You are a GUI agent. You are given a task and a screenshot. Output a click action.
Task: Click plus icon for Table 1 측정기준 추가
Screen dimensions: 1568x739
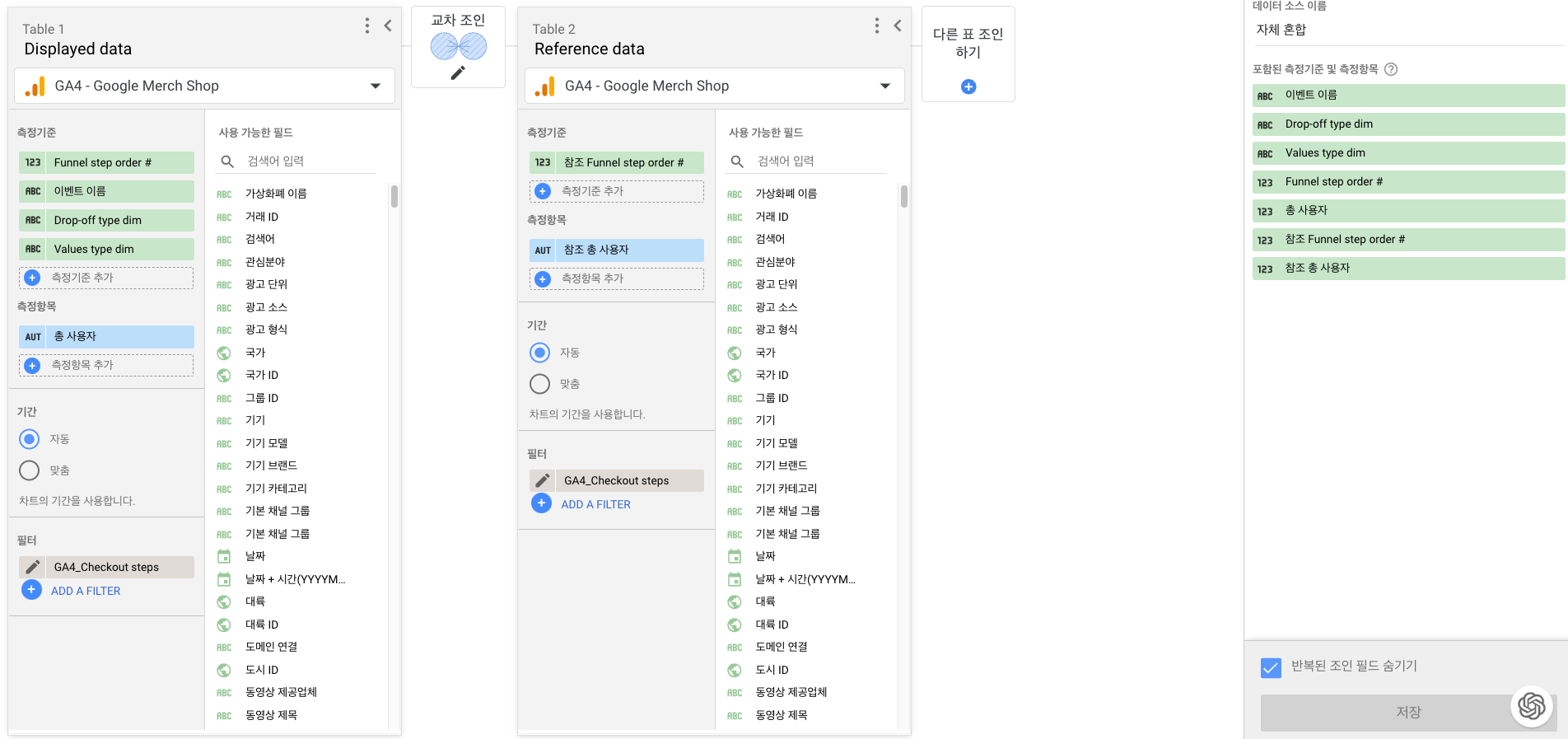[x=32, y=278]
